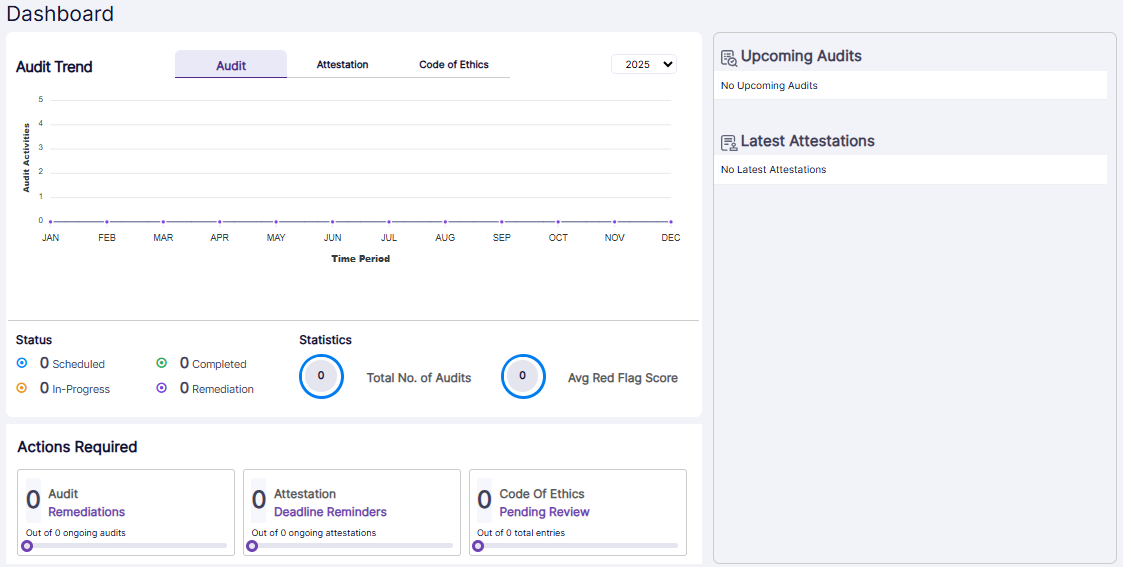
Task: Click the Avg Red Flag Score circle
Action: tap(524, 376)
